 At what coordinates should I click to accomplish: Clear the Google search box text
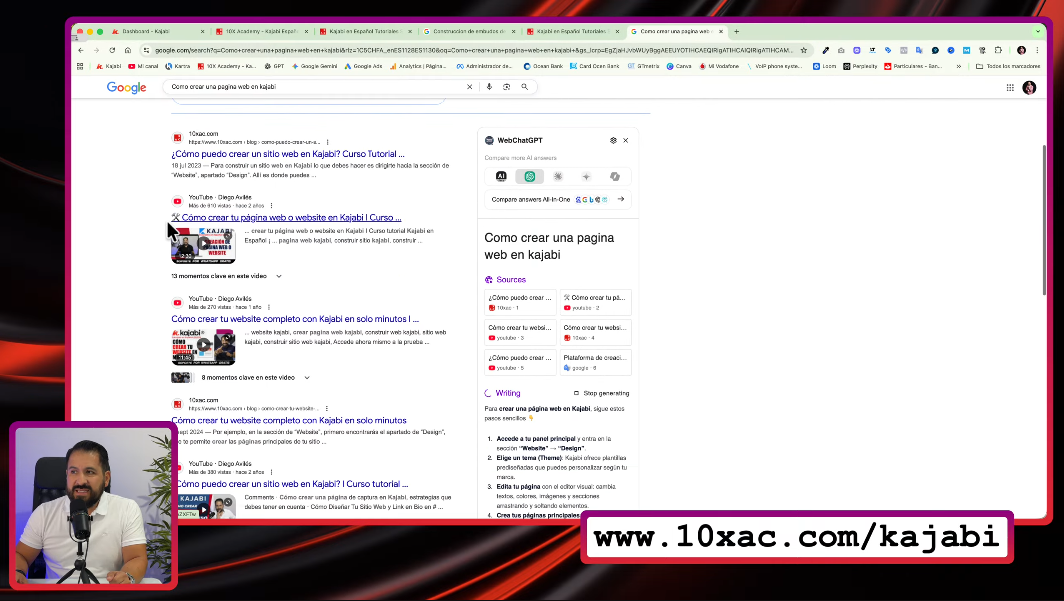469,87
